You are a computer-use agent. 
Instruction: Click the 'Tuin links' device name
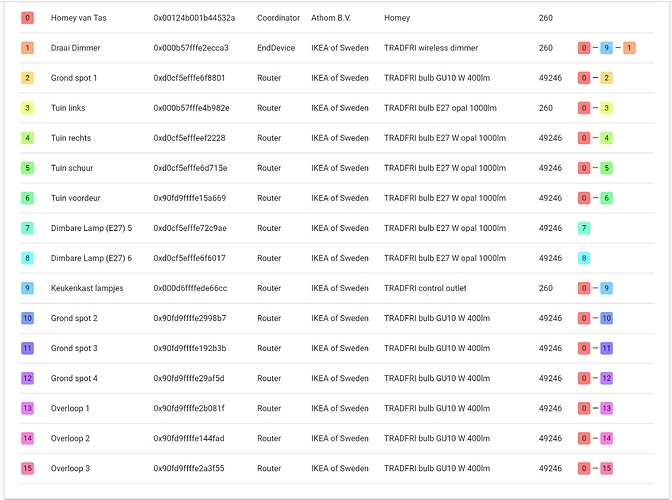coord(68,108)
